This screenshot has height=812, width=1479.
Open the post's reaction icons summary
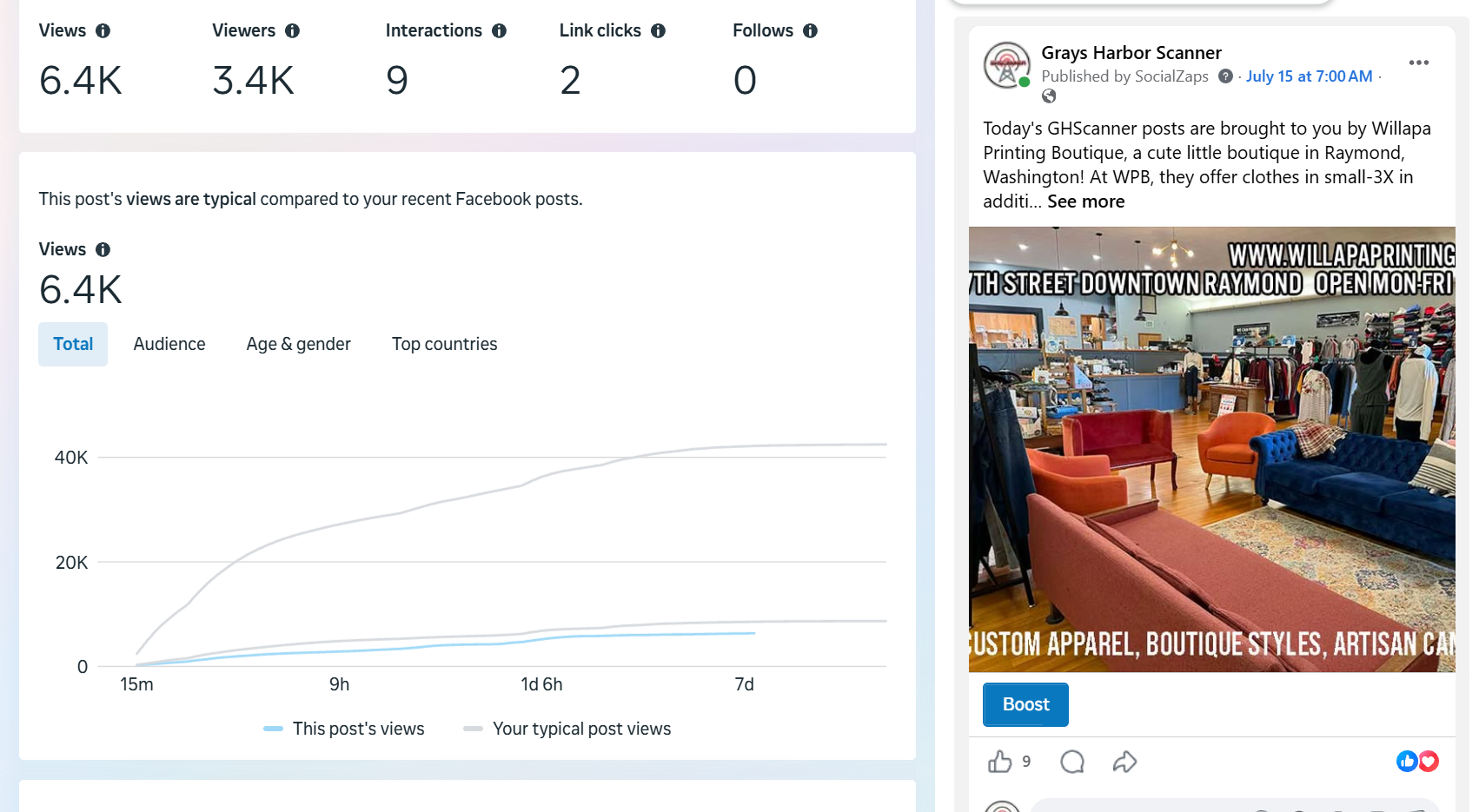pyautogui.click(x=1417, y=762)
